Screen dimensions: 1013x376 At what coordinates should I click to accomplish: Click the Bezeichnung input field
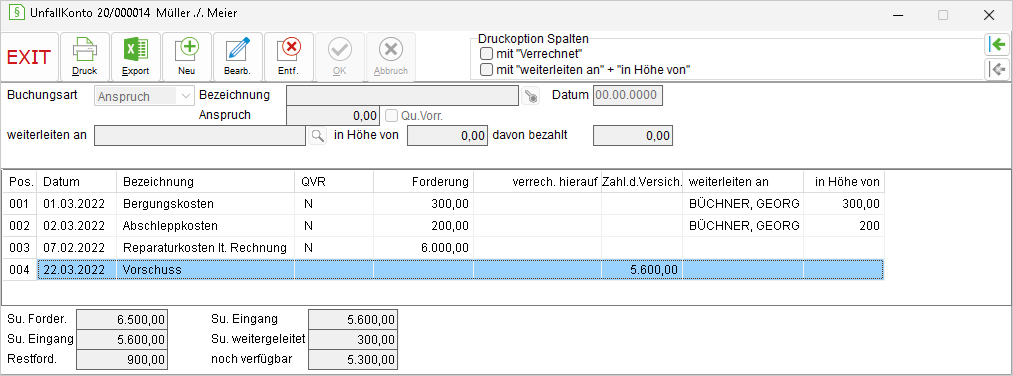coord(402,96)
